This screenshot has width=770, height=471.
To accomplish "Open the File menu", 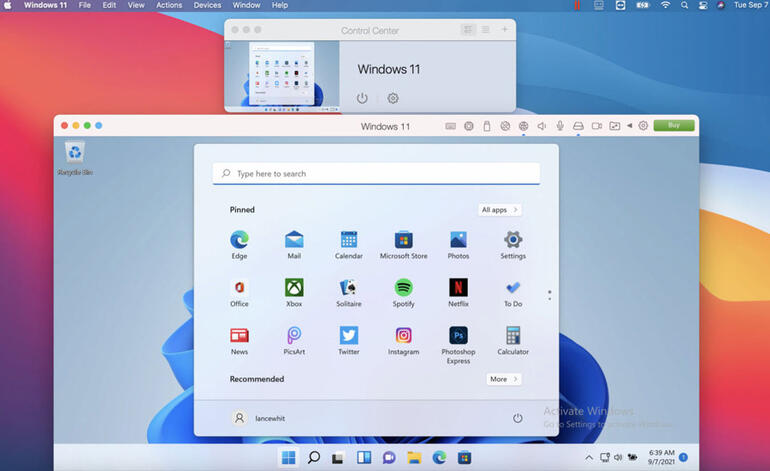I will click(84, 5).
